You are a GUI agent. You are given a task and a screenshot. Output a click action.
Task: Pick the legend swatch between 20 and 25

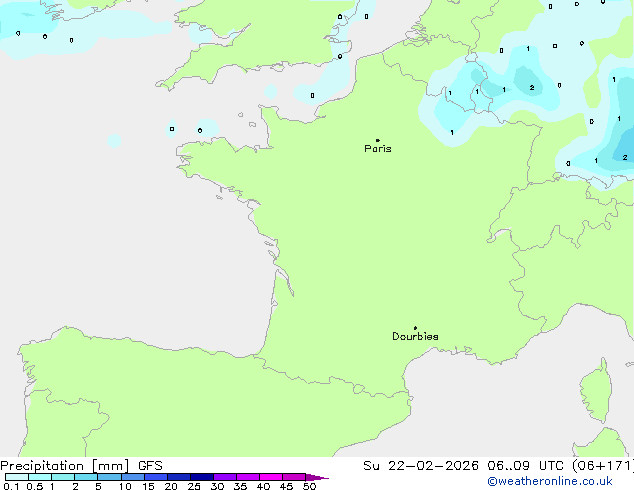point(179,477)
